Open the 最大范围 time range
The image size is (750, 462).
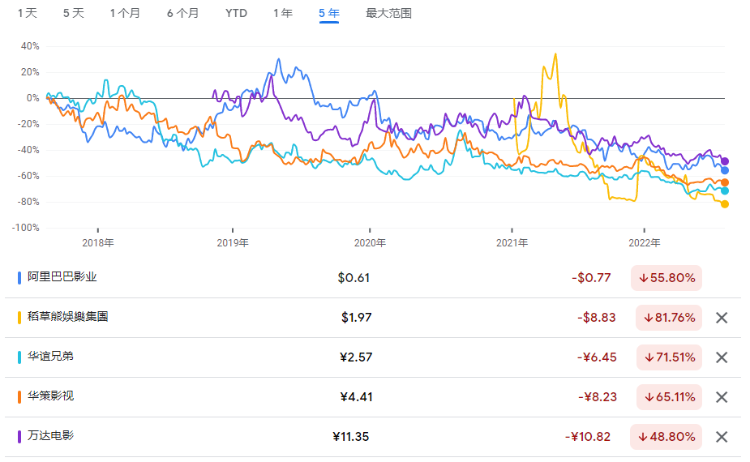coord(388,13)
